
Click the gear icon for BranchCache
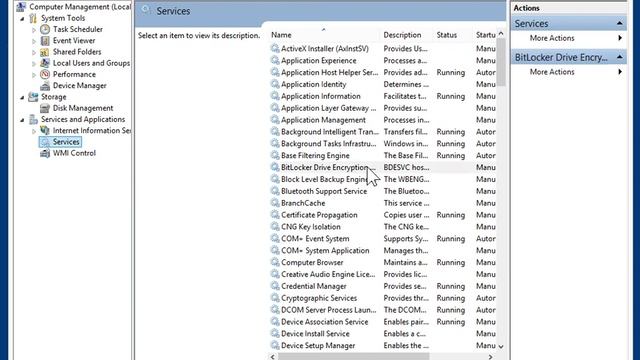coord(275,203)
